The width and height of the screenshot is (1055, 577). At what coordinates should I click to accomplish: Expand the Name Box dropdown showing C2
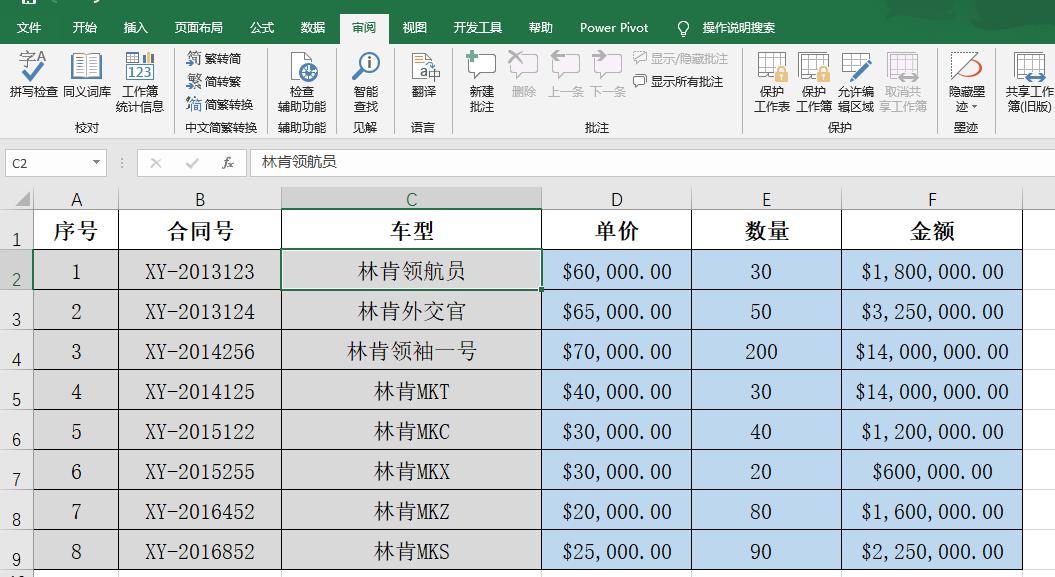coord(96,162)
